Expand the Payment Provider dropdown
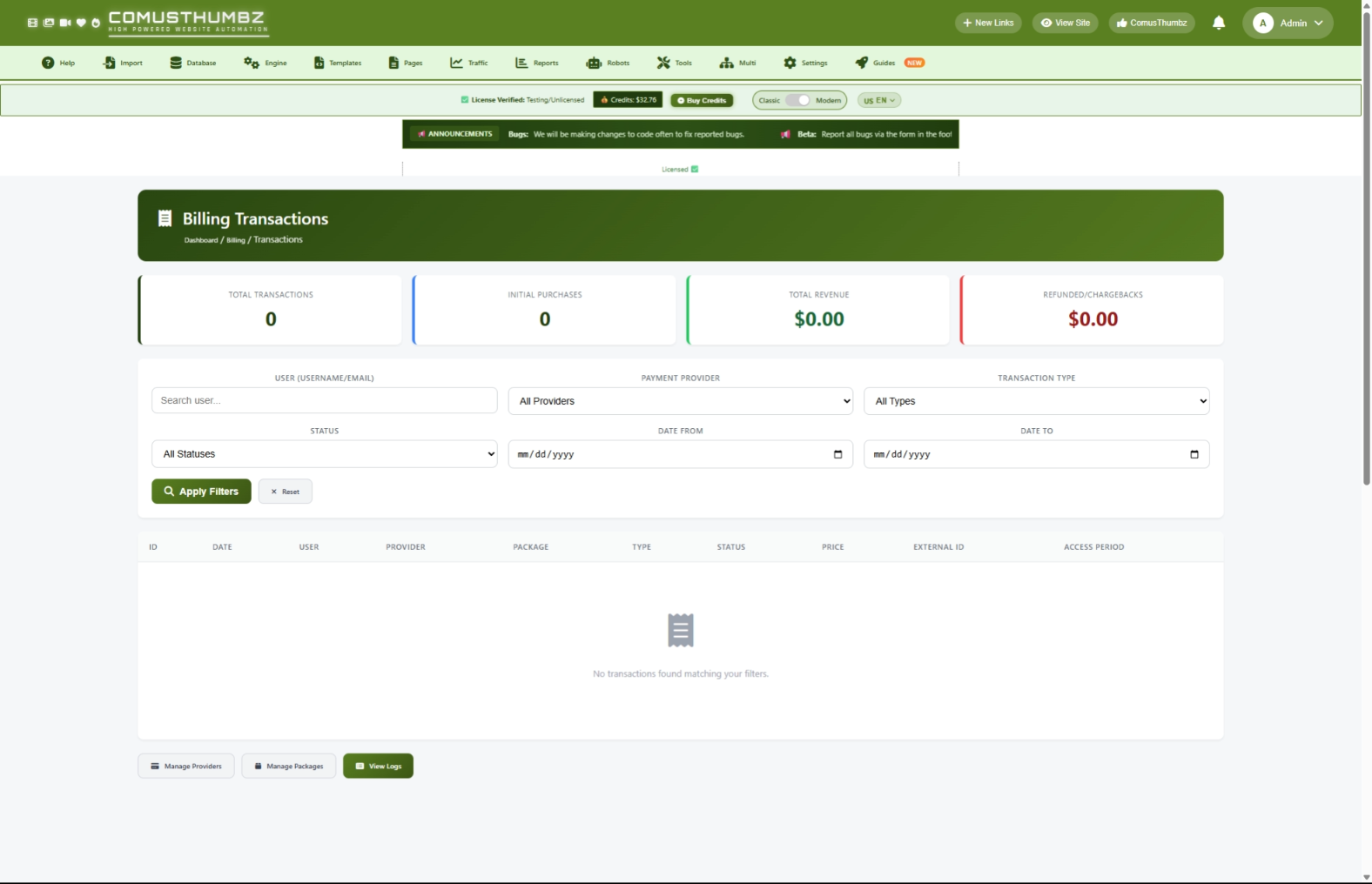This screenshot has width=1372, height=884. click(x=680, y=401)
